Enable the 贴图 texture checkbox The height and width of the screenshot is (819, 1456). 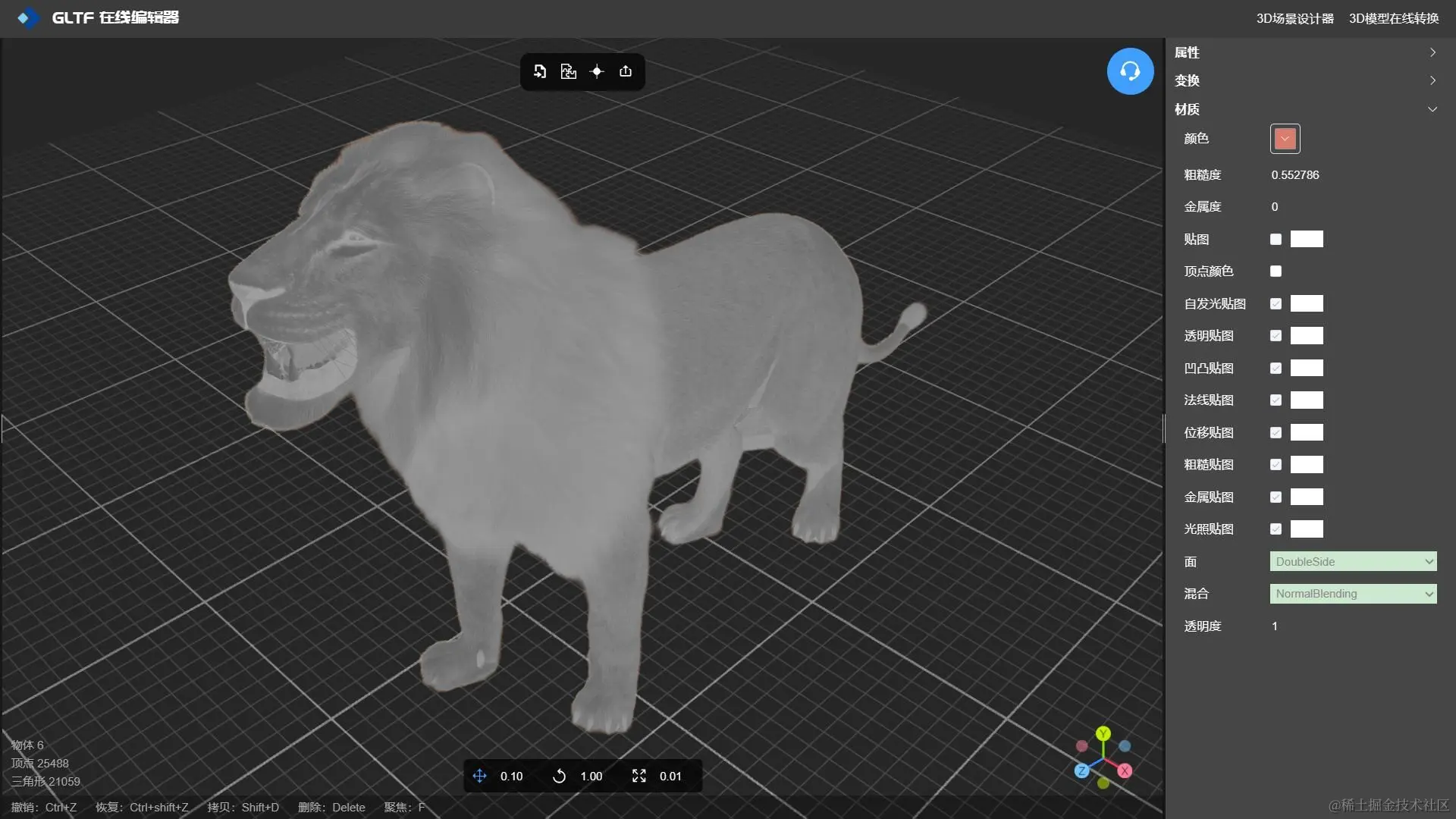(1276, 240)
